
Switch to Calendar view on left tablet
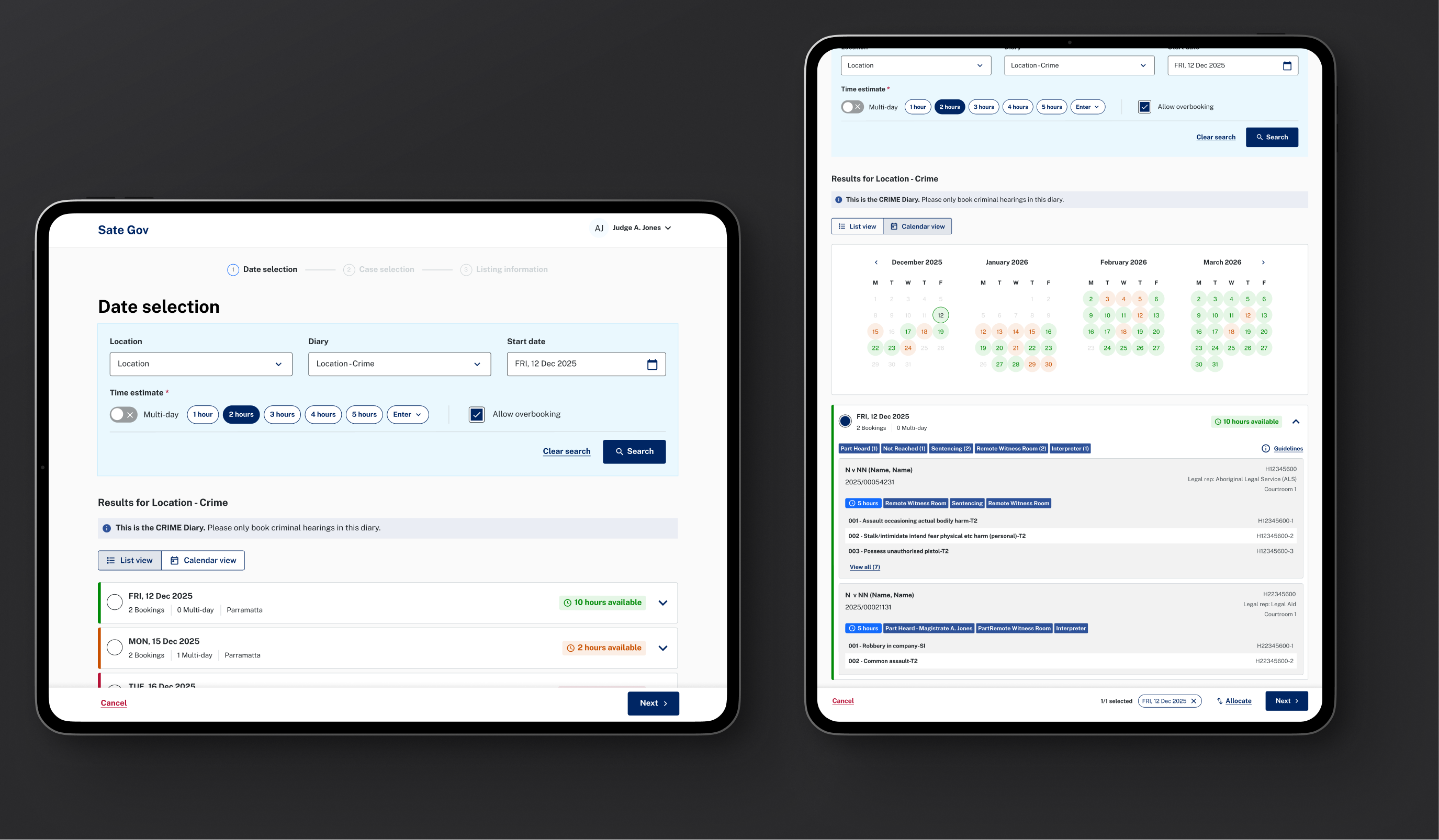(203, 560)
